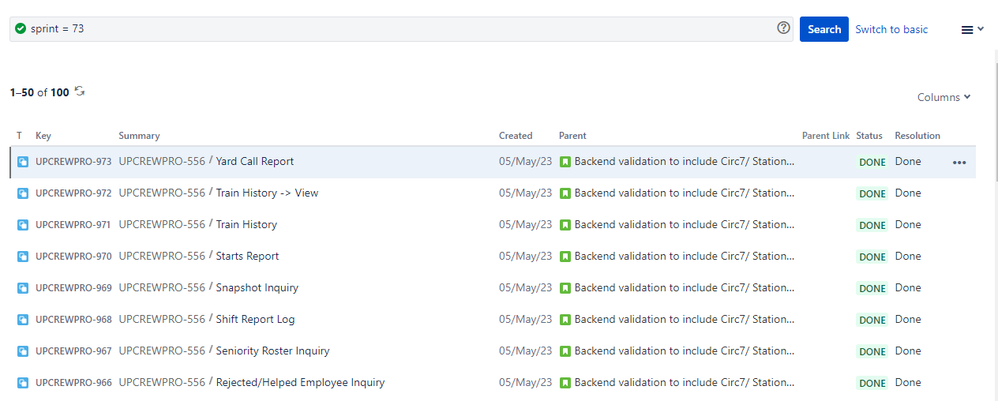Click 05/May/23 date in Shift Report Log row
Viewport: 998px width, 401px height.
[525, 320]
